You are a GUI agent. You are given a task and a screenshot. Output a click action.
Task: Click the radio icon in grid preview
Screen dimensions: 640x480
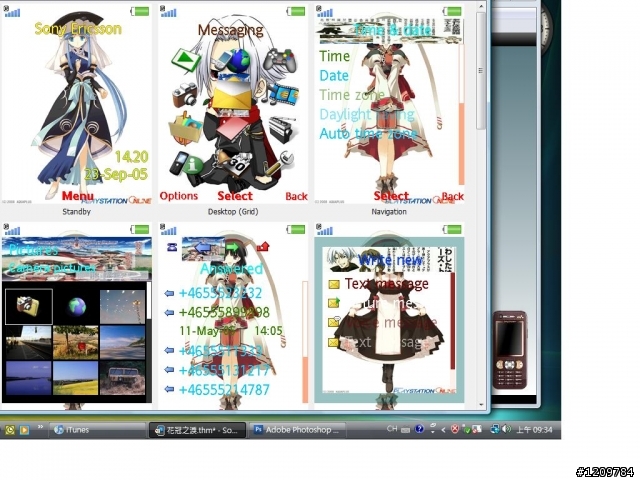[x=282, y=129]
